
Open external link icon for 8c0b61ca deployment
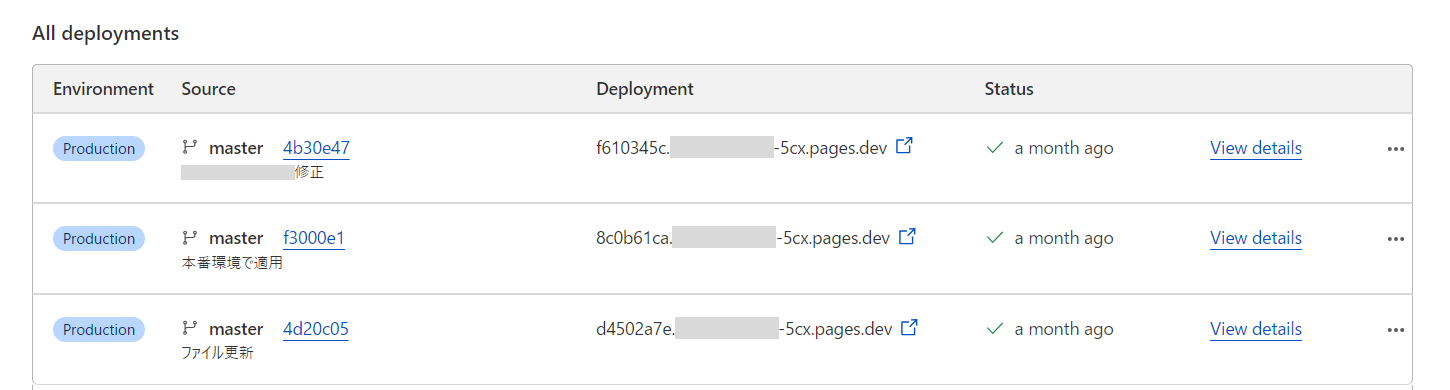[908, 237]
